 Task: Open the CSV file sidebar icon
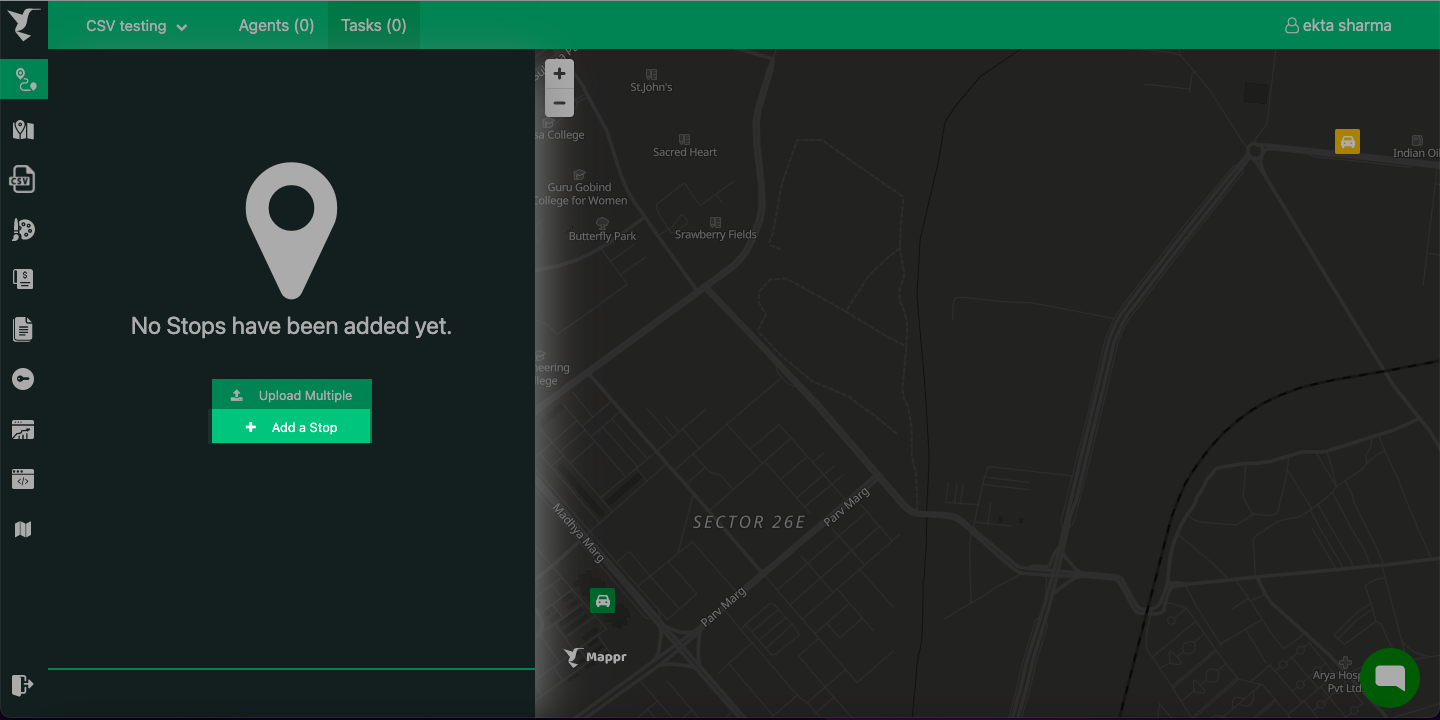pos(23,180)
